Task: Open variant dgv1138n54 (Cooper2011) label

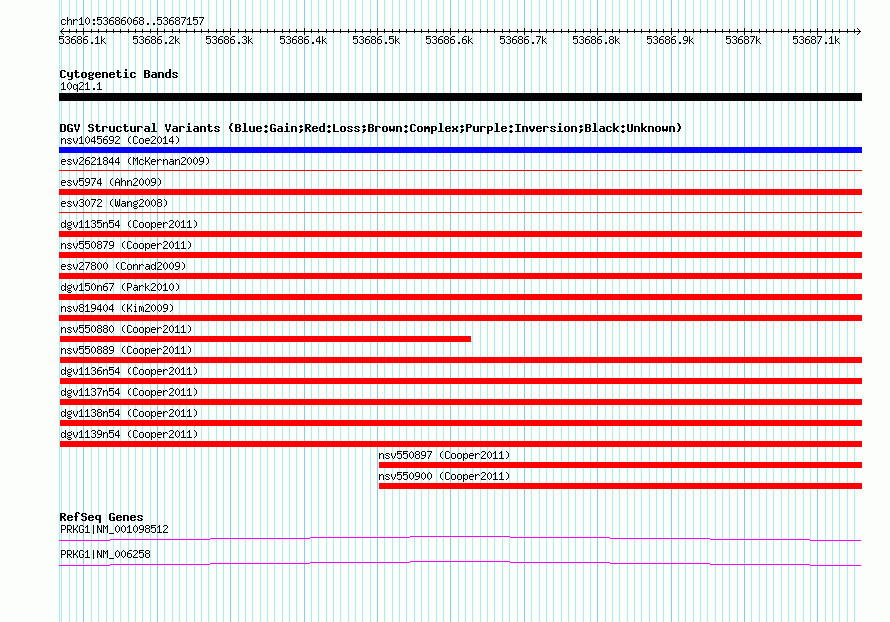Action: (129, 413)
